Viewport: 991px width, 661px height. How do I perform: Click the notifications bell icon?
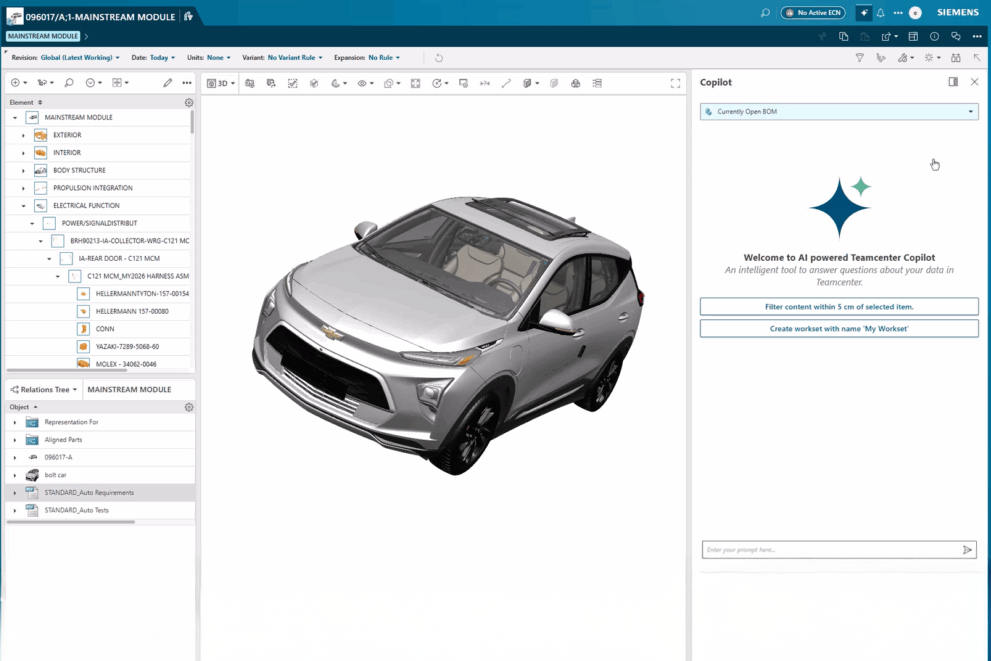tap(881, 13)
